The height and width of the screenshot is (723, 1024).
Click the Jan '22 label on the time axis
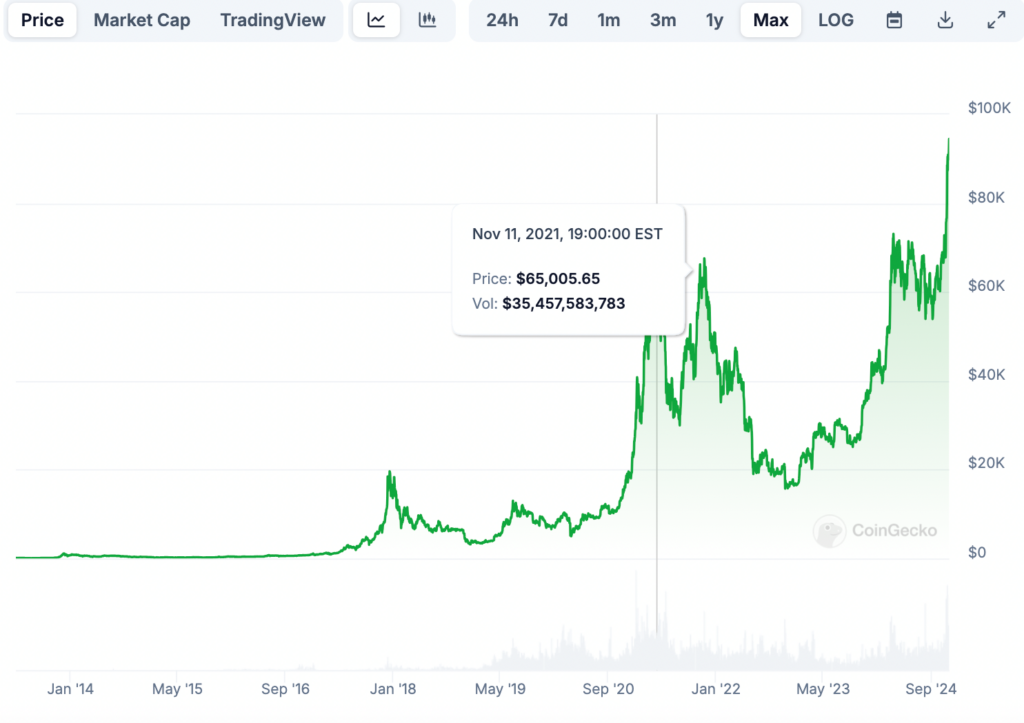[716, 689]
